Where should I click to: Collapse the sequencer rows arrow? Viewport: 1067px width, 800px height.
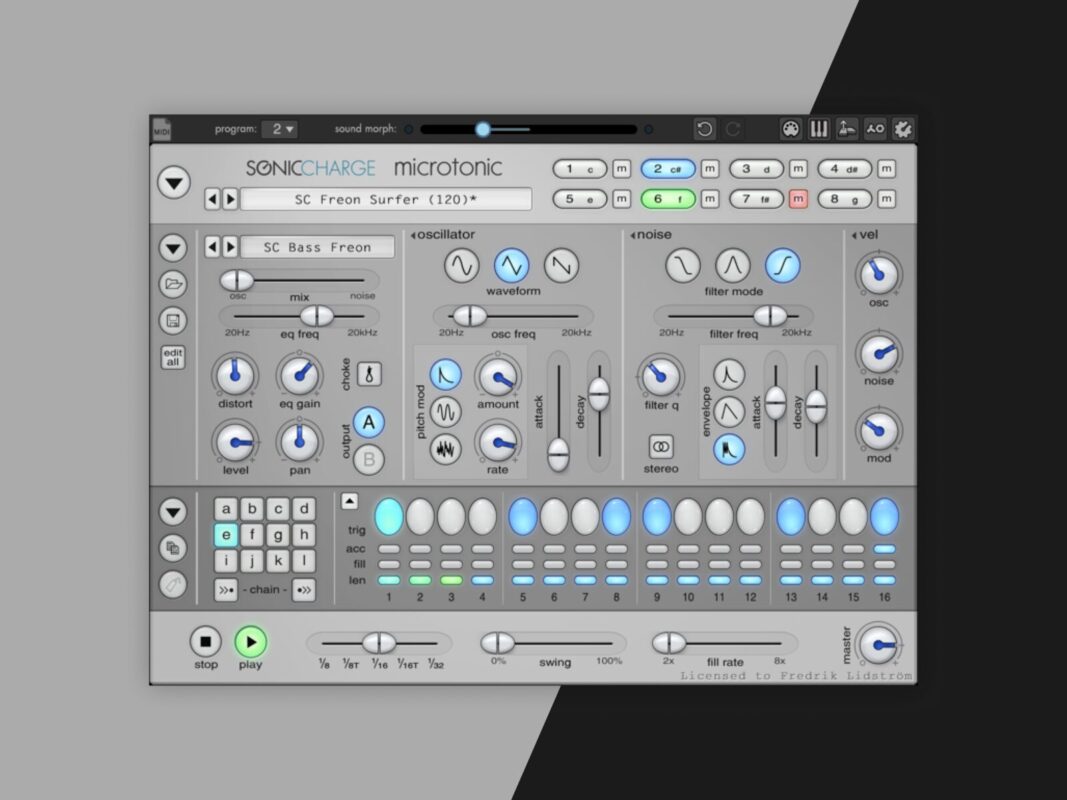coord(349,501)
